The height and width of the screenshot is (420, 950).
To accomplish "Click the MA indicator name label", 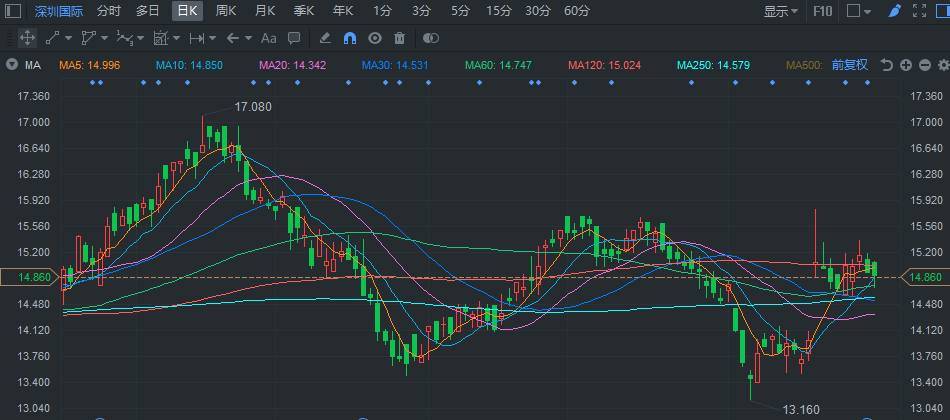I will coord(33,65).
